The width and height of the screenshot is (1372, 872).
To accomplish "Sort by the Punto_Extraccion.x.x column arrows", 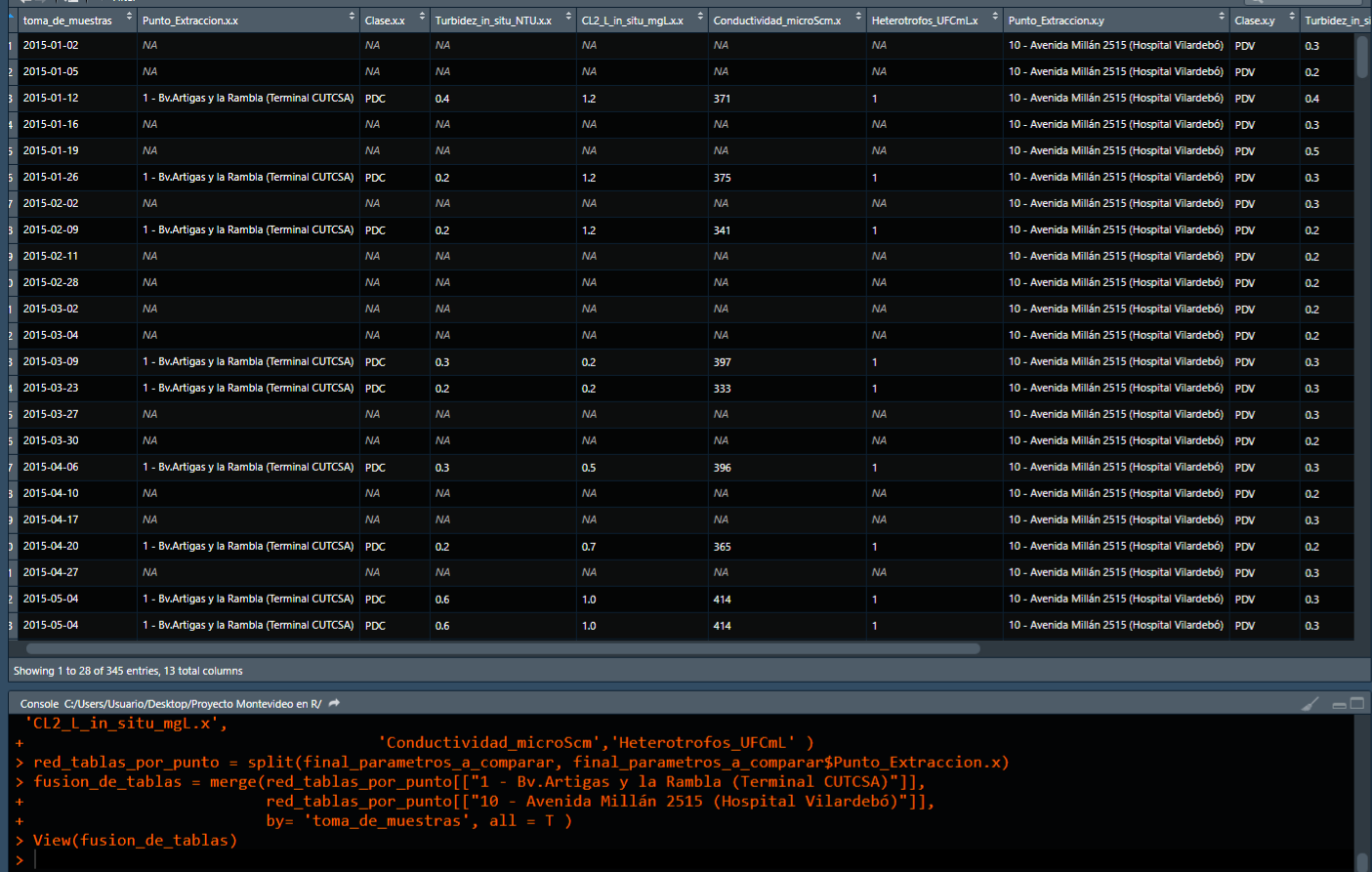I will (352, 17).
